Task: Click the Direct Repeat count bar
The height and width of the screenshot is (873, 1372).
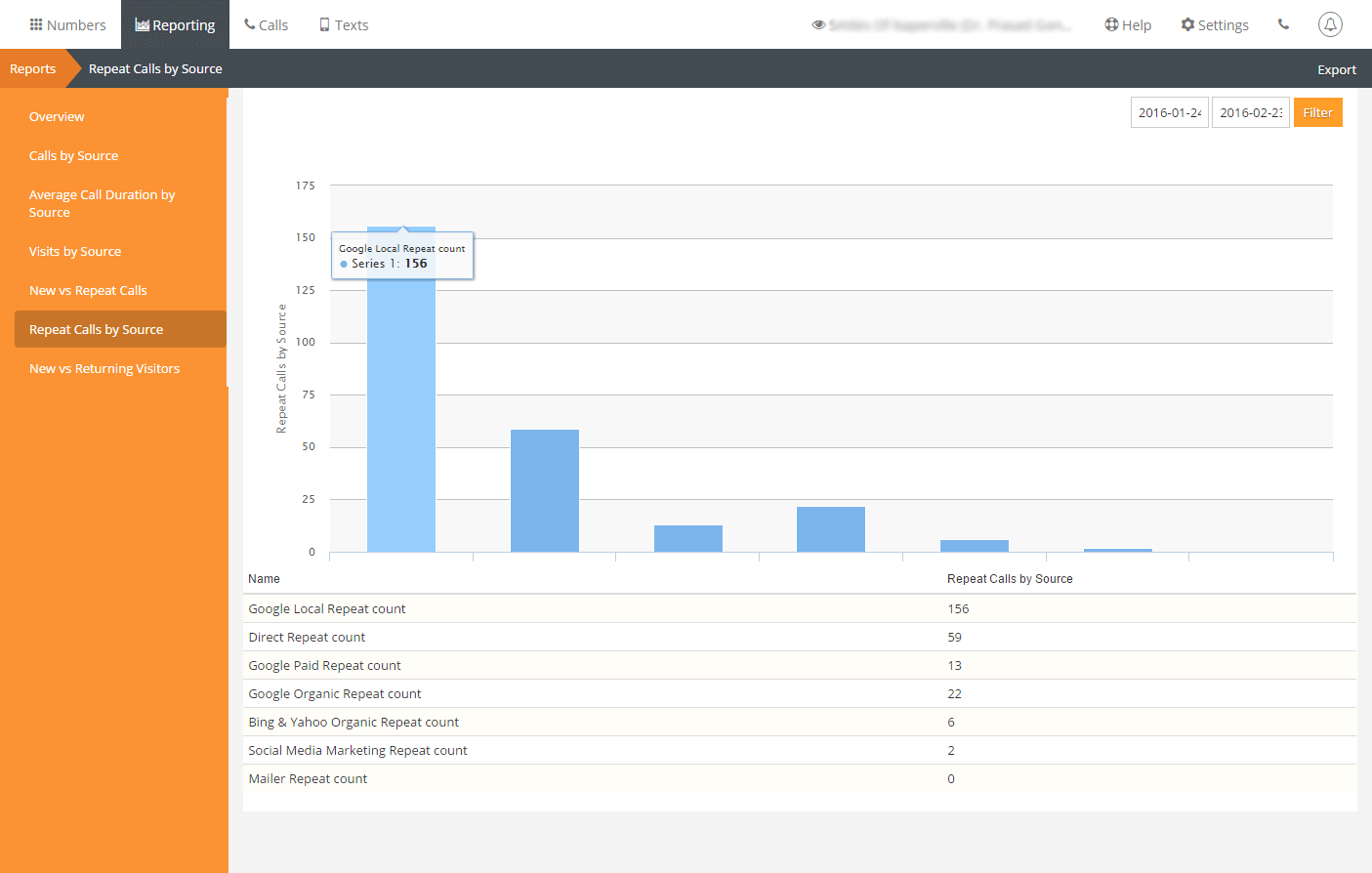Action: (545, 490)
